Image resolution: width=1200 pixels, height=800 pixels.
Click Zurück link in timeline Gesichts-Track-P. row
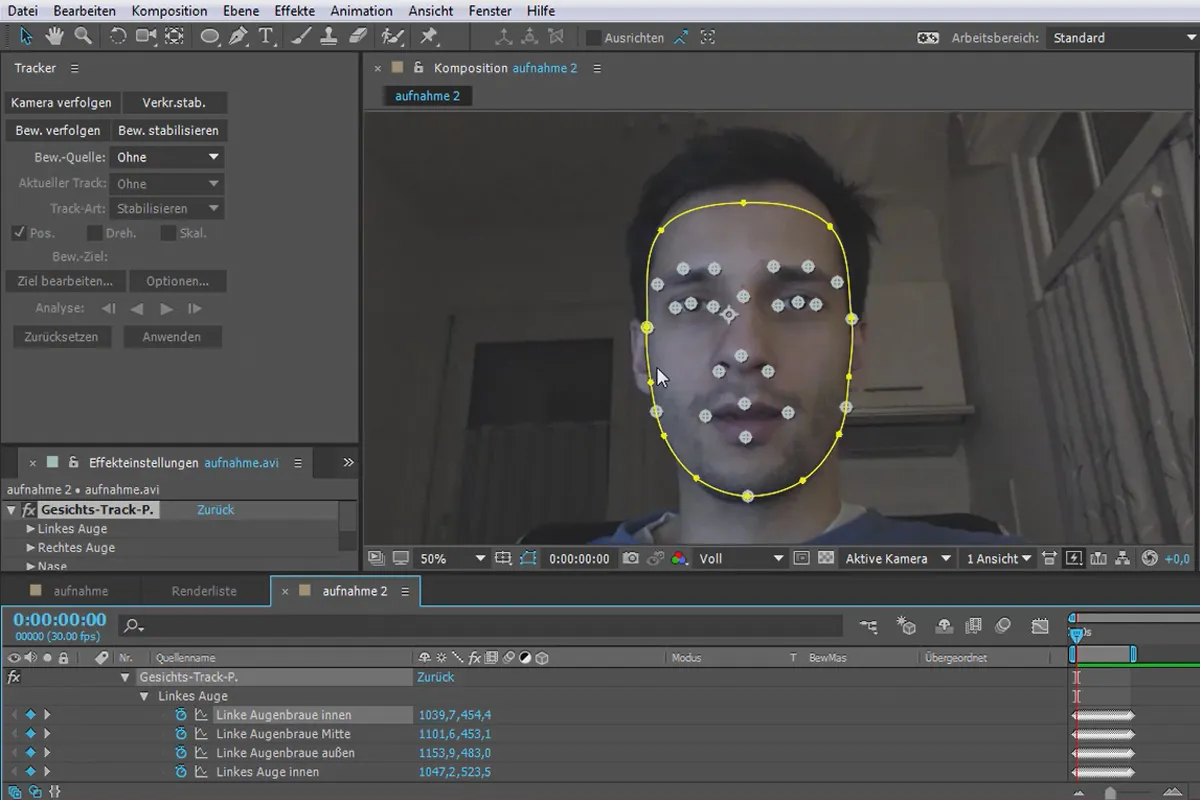click(x=435, y=677)
